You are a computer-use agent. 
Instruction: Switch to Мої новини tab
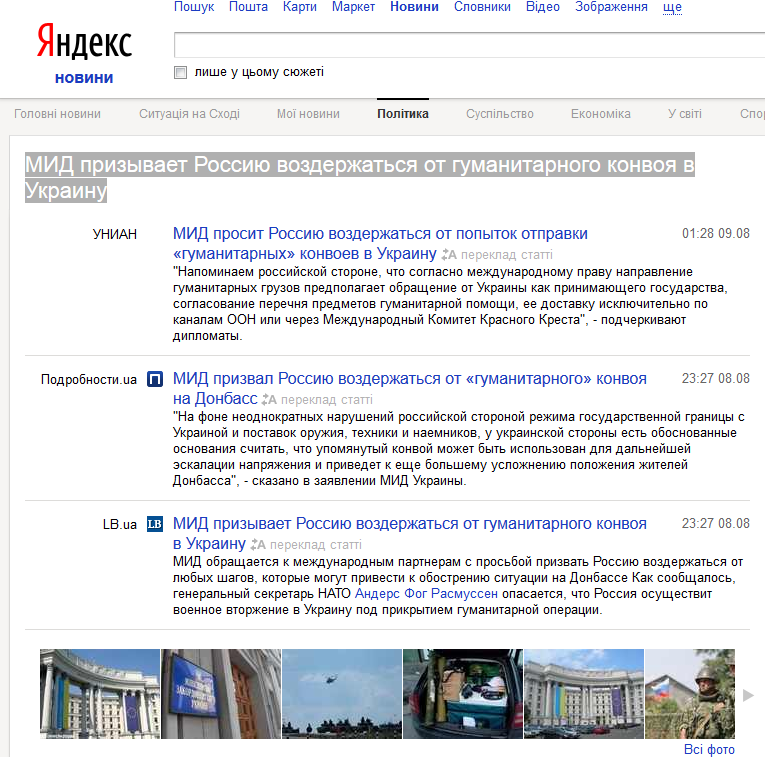click(x=308, y=114)
